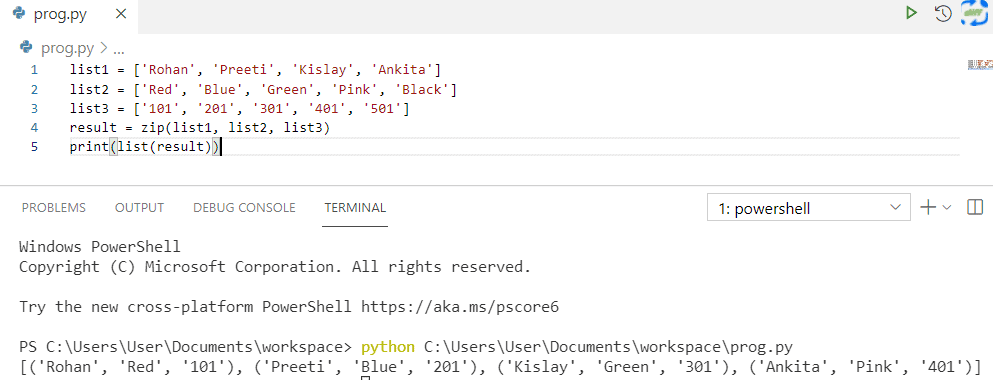Image resolution: width=993 pixels, height=380 pixels.
Task: Click the print keyword on line 5
Action: (x=89, y=147)
